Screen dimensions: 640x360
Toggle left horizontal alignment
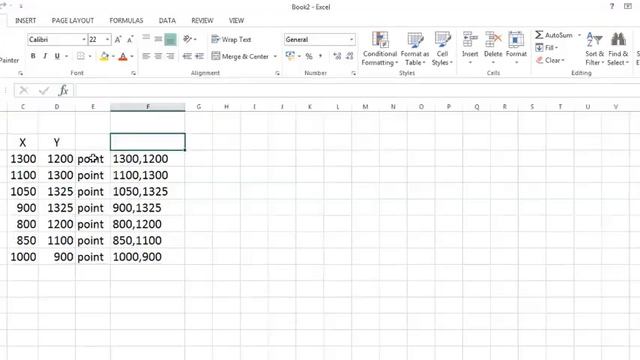(146, 56)
